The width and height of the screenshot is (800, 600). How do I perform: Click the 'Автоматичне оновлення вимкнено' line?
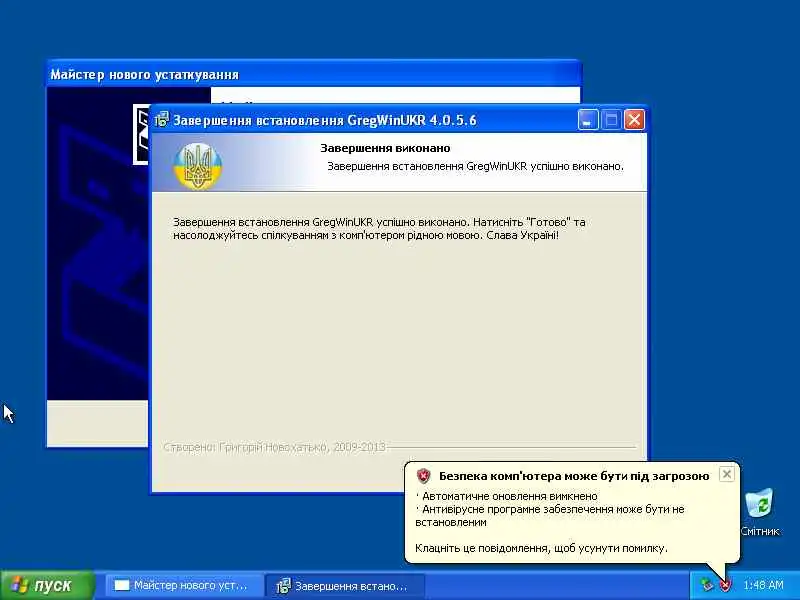[507, 496]
